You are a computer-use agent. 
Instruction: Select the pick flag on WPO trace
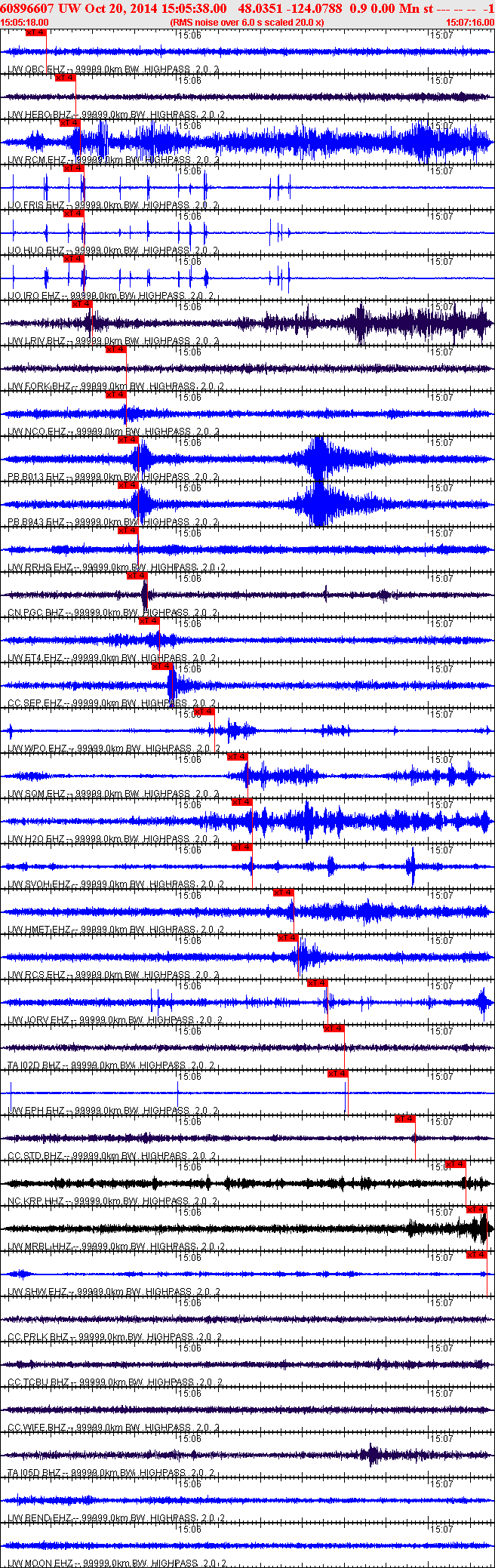click(204, 712)
